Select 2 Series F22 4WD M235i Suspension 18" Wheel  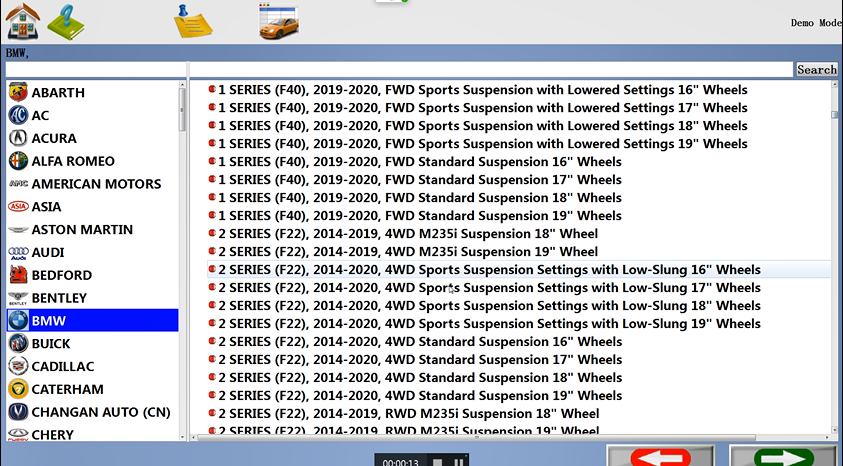click(x=407, y=234)
